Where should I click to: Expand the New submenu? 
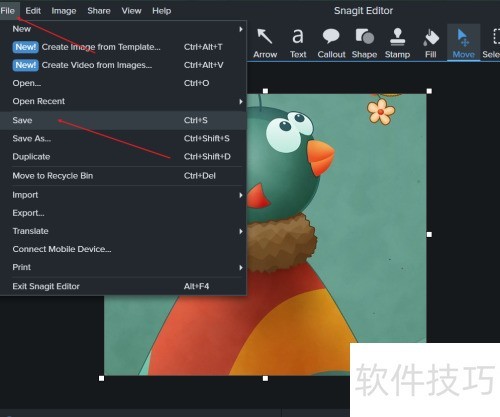pyautogui.click(x=123, y=29)
